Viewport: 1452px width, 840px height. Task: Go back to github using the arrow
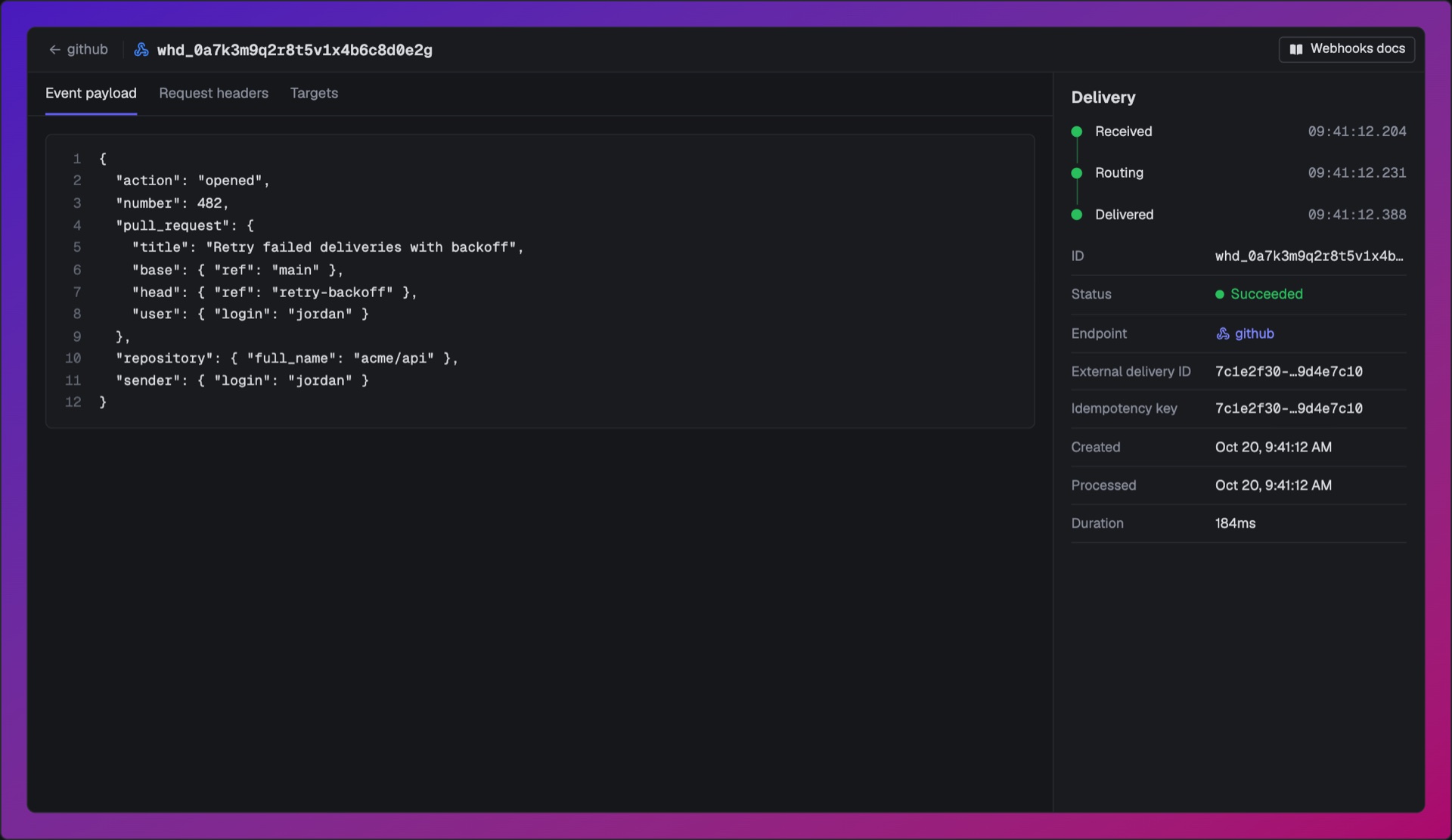point(54,50)
